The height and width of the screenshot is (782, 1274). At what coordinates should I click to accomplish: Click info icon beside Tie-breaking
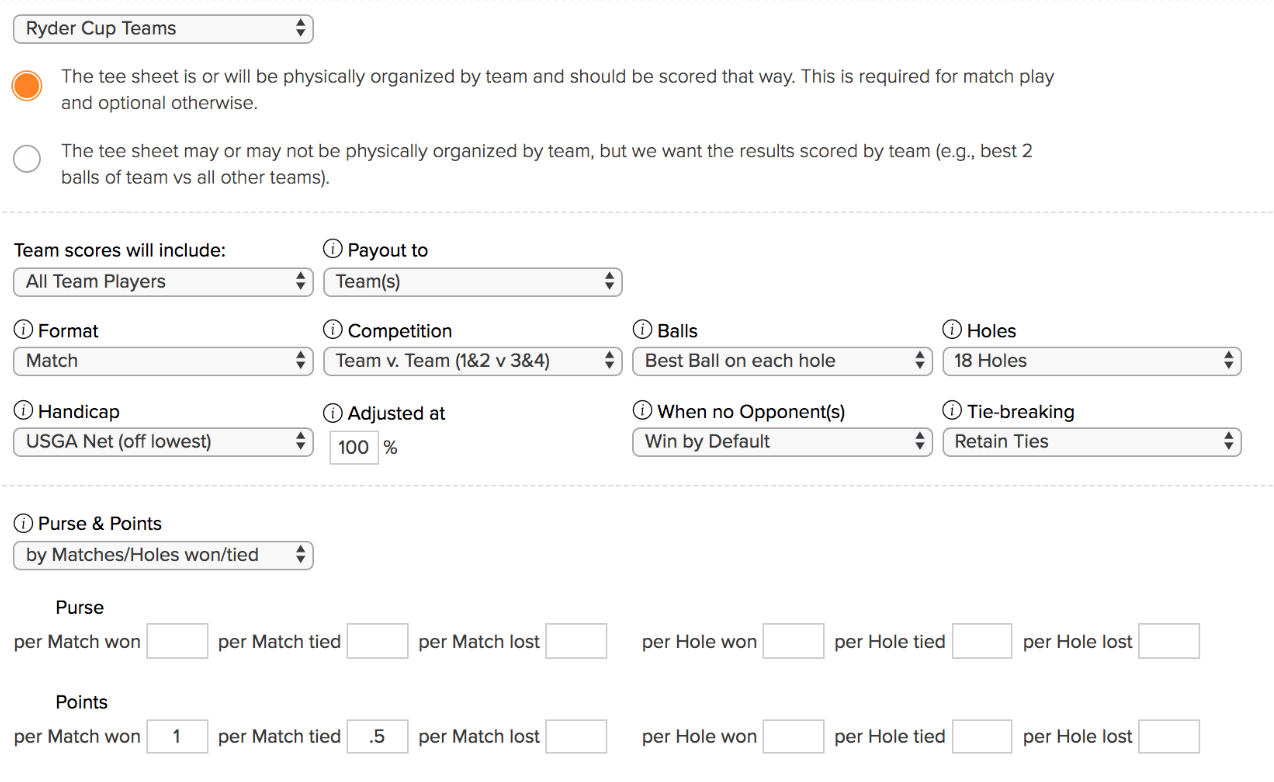point(951,411)
